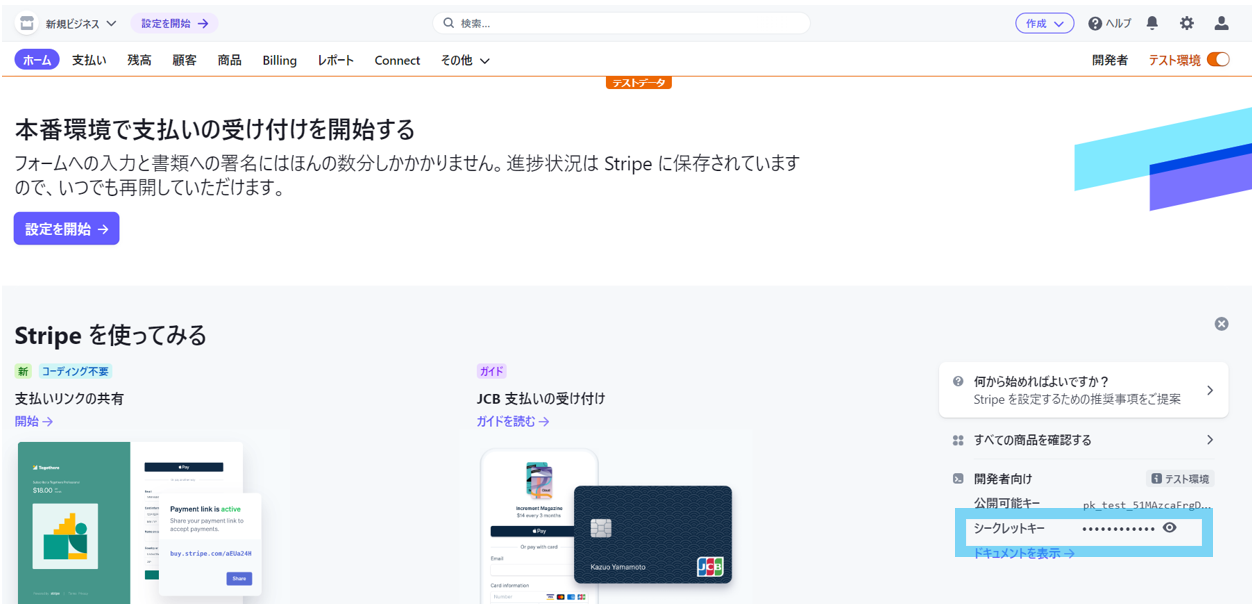Open the 顧客 tab
The image size is (1252, 604).
(x=184, y=60)
